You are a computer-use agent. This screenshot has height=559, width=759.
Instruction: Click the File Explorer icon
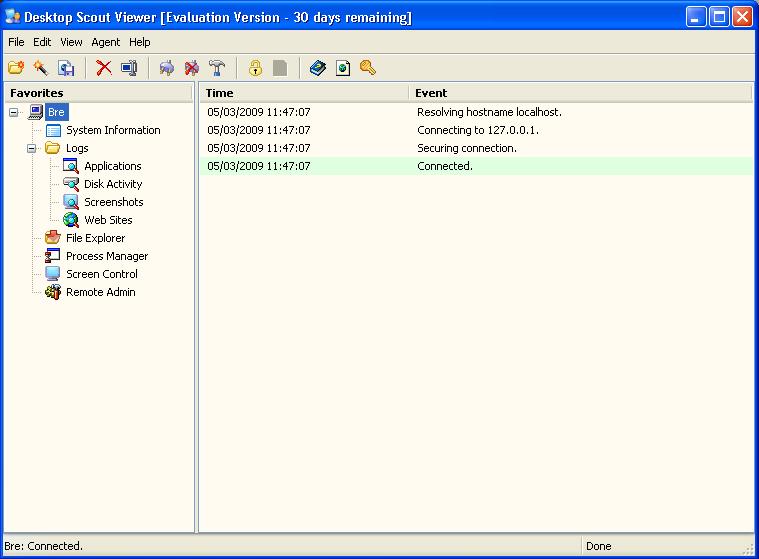click(53, 238)
